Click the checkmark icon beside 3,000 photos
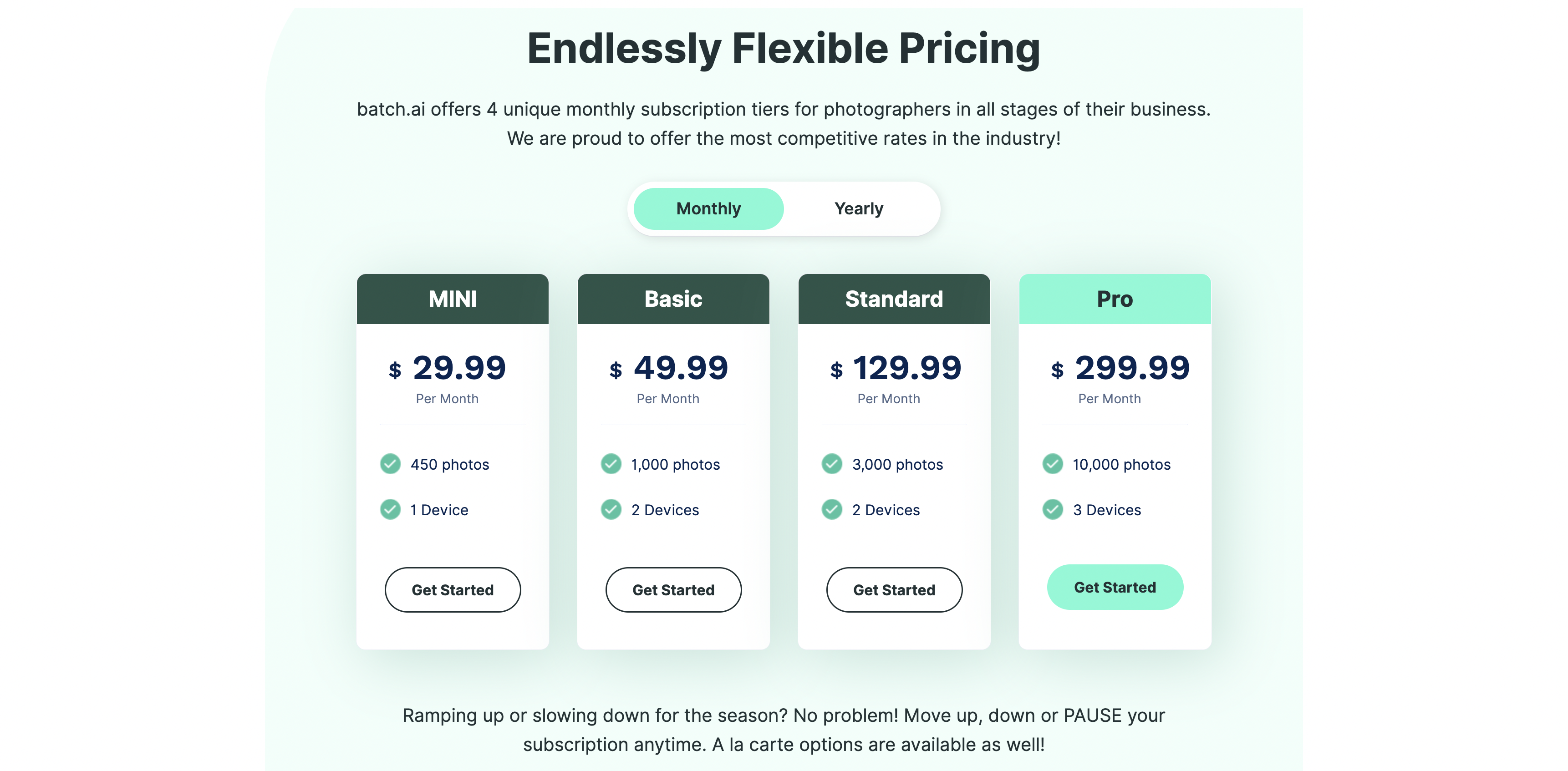The height and width of the screenshot is (771, 1568). coord(832,464)
